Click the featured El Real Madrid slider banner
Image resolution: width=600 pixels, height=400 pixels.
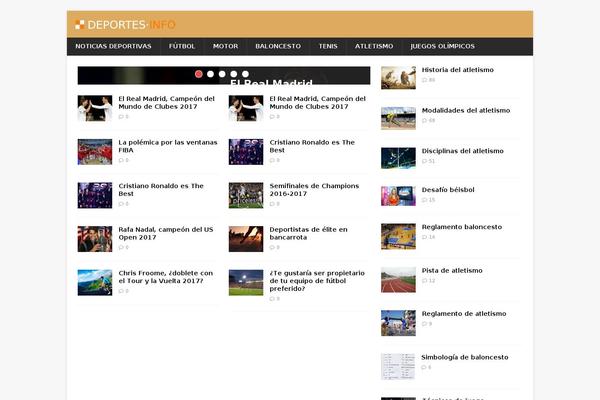(224, 75)
